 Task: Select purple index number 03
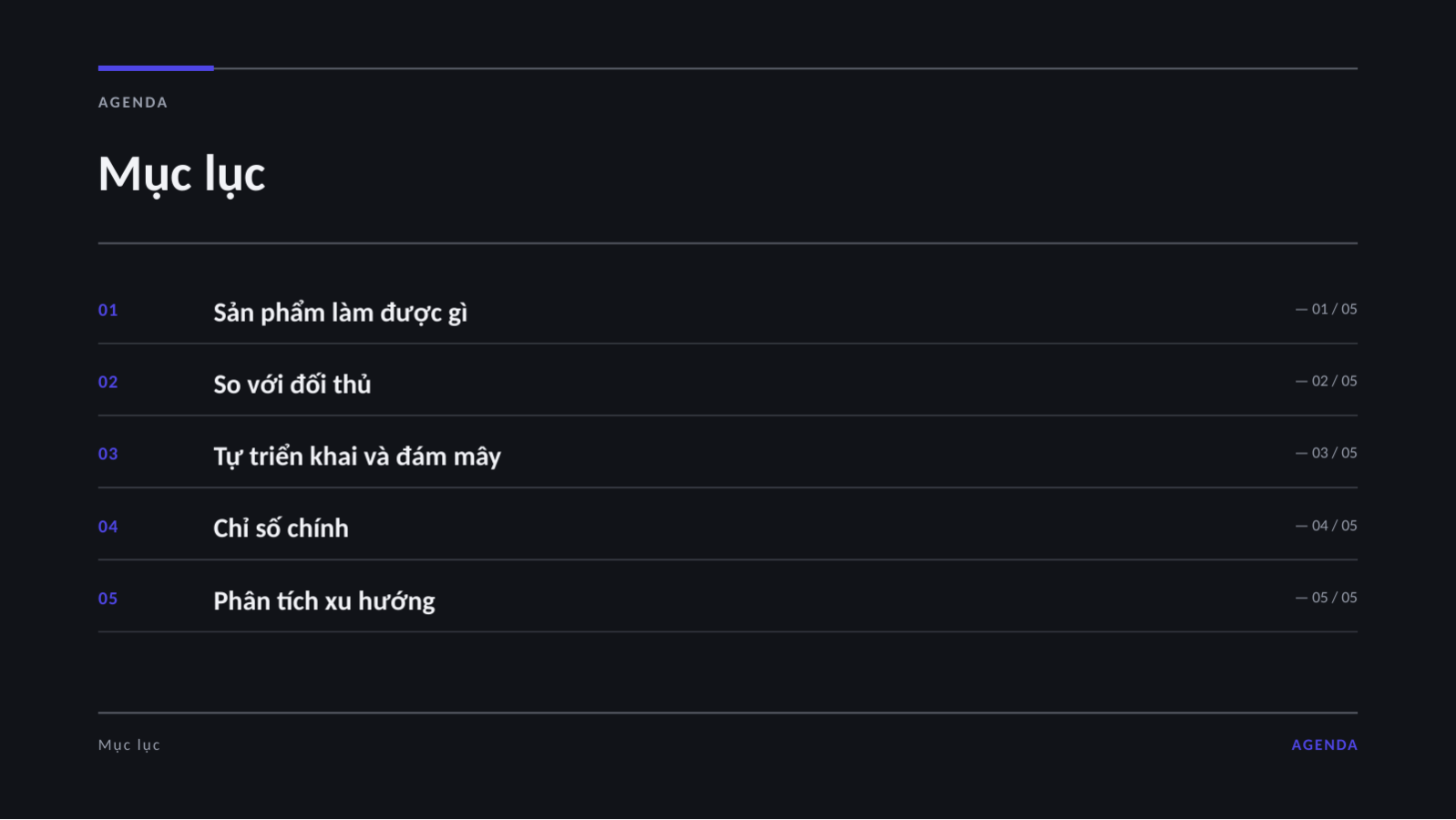108,454
